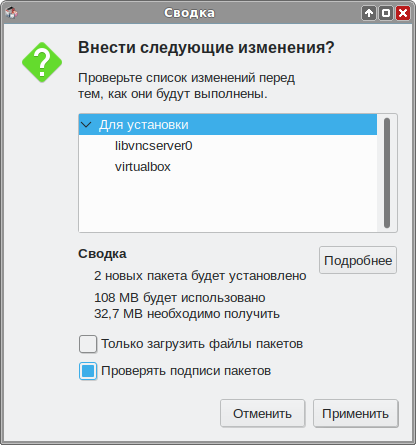Enable "Только загрузить файлы пакетов" checkbox
The image size is (416, 445).
[x=88, y=344]
